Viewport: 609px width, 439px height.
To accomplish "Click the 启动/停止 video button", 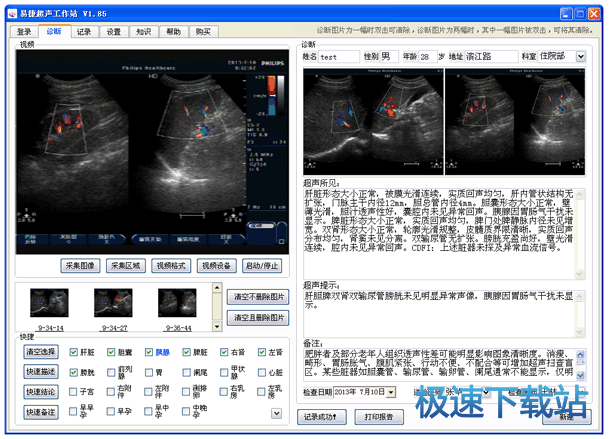I will [x=262, y=266].
